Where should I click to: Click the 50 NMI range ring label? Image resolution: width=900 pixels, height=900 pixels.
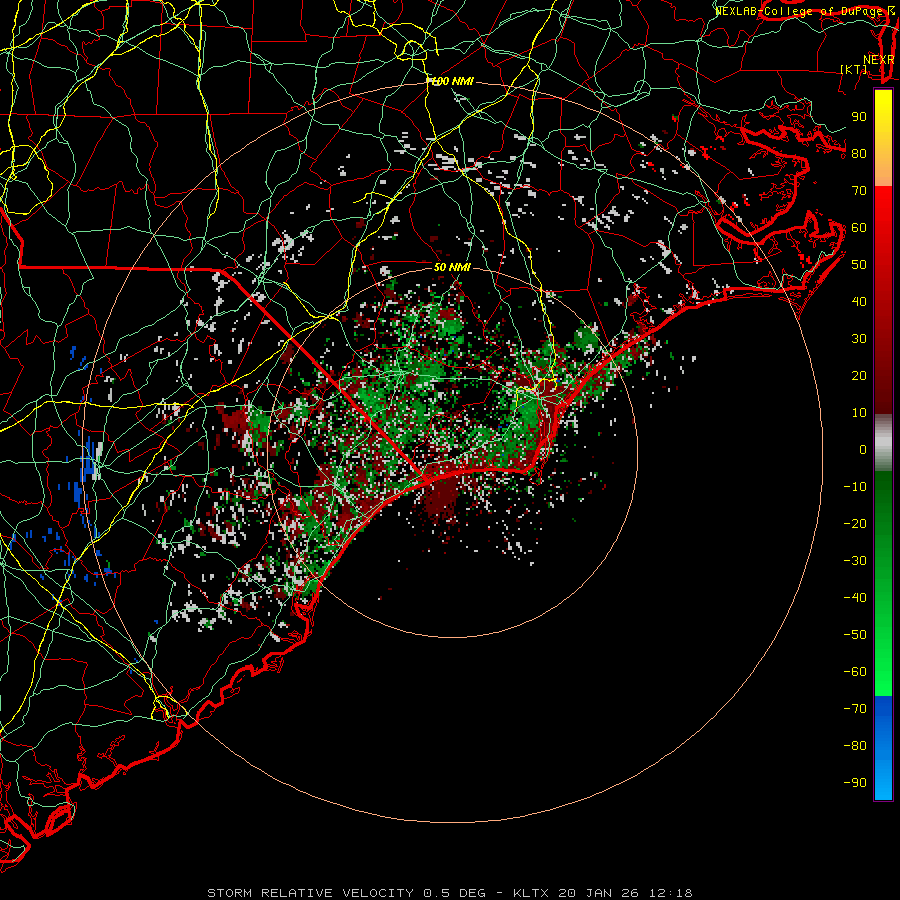[452, 267]
